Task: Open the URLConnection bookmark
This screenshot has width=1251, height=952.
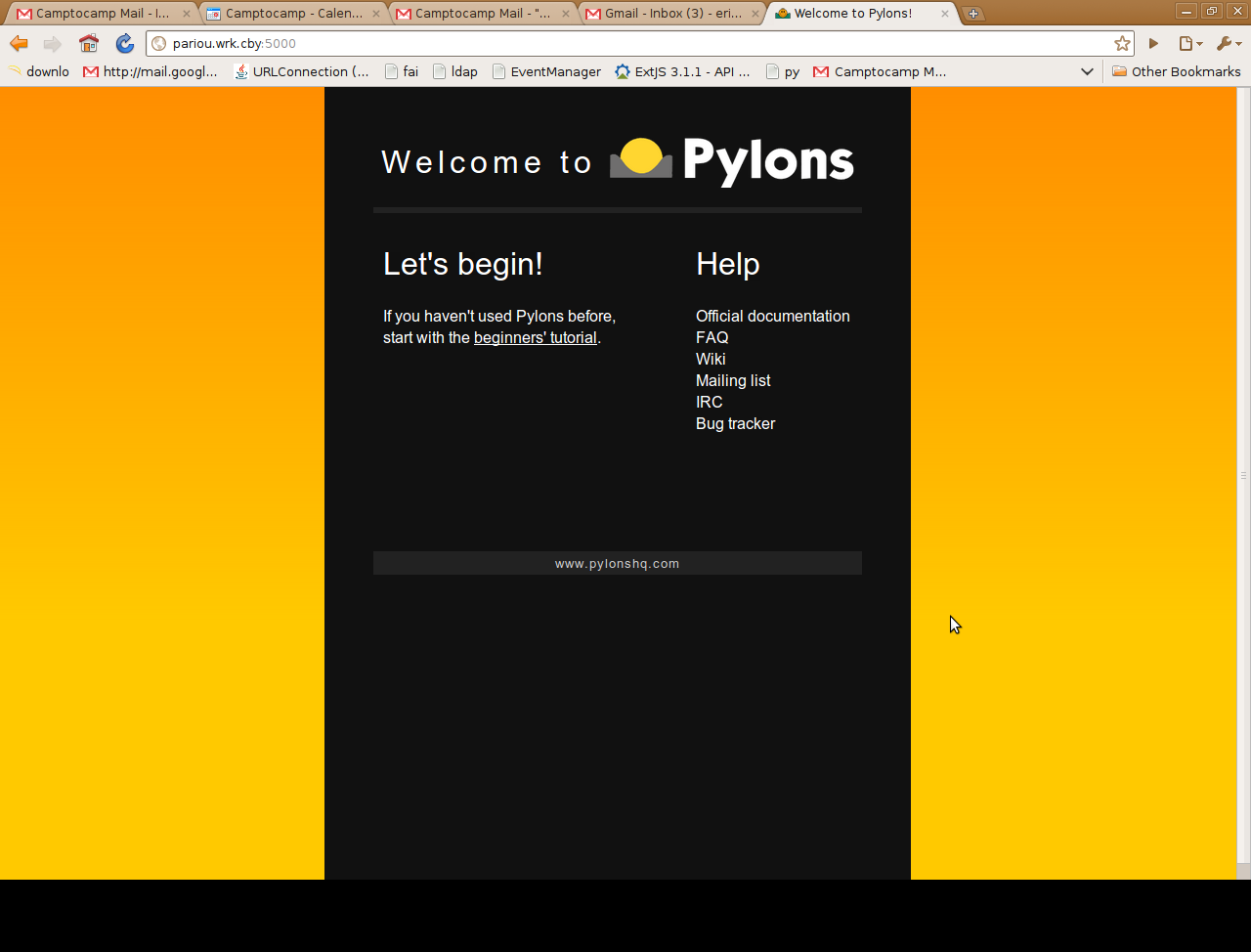Action: pyautogui.click(x=301, y=71)
